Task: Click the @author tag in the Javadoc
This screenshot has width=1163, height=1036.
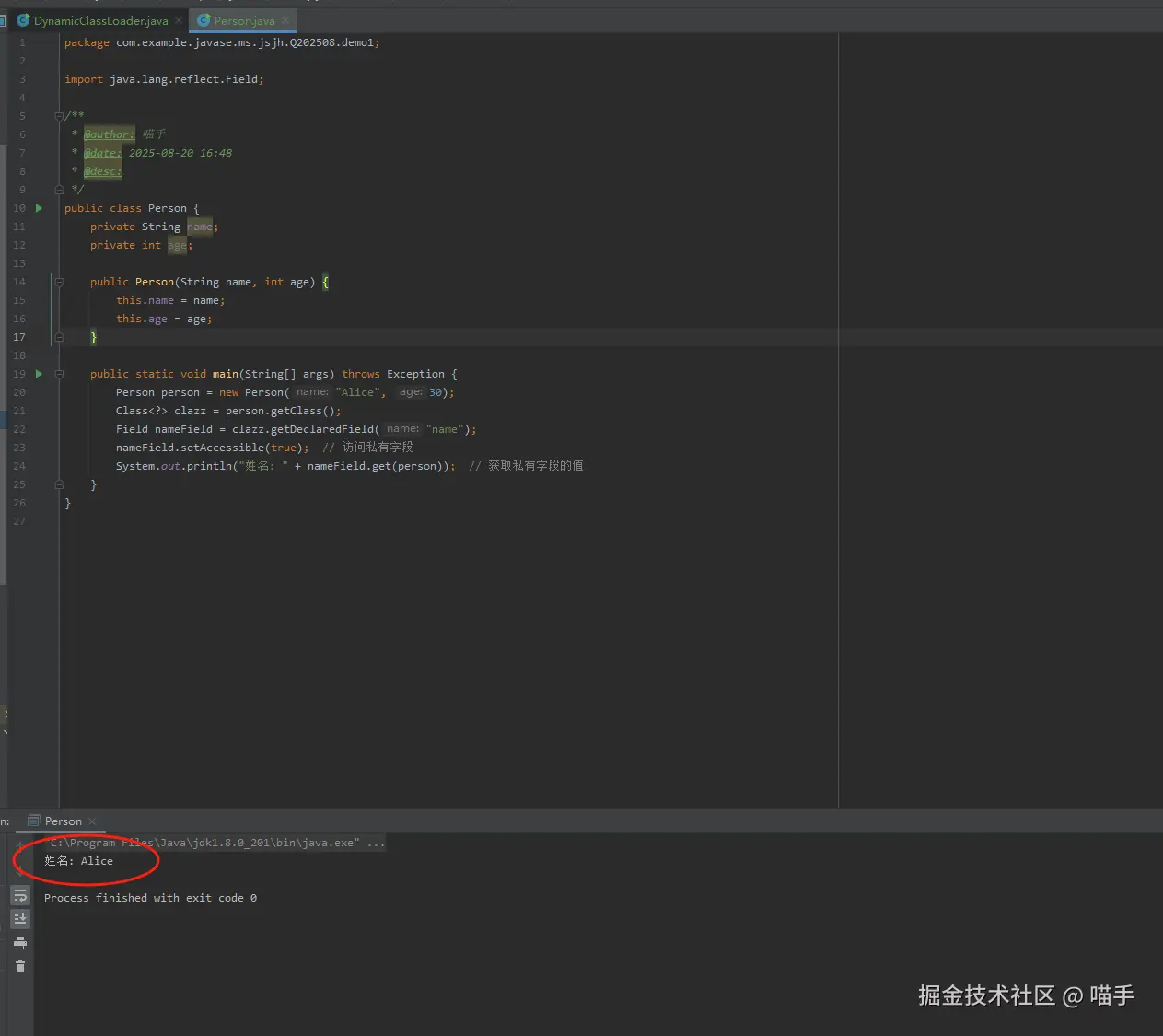Action: pyautogui.click(x=110, y=134)
